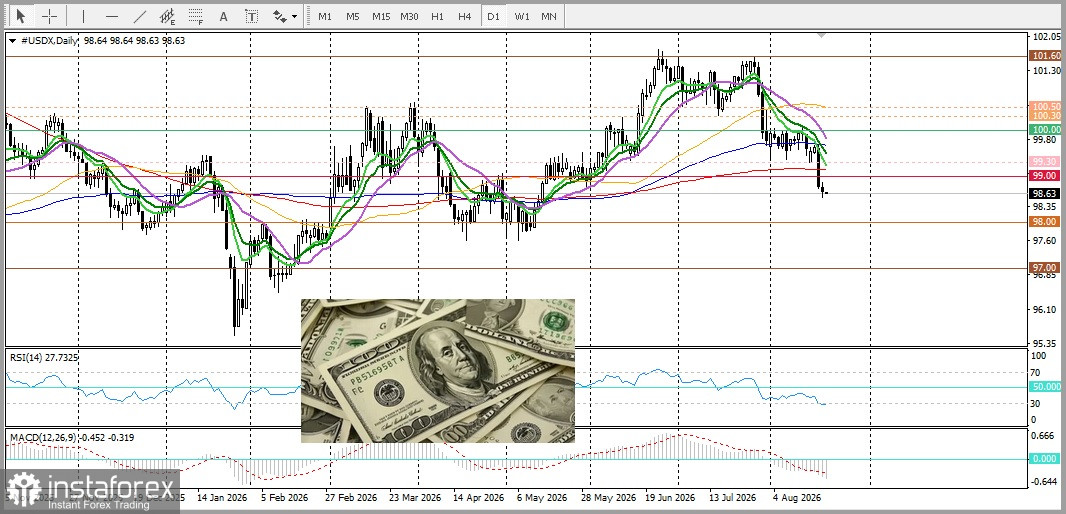Click the 4 Aug 2026 date label
1066x514 pixels.
coord(796,497)
